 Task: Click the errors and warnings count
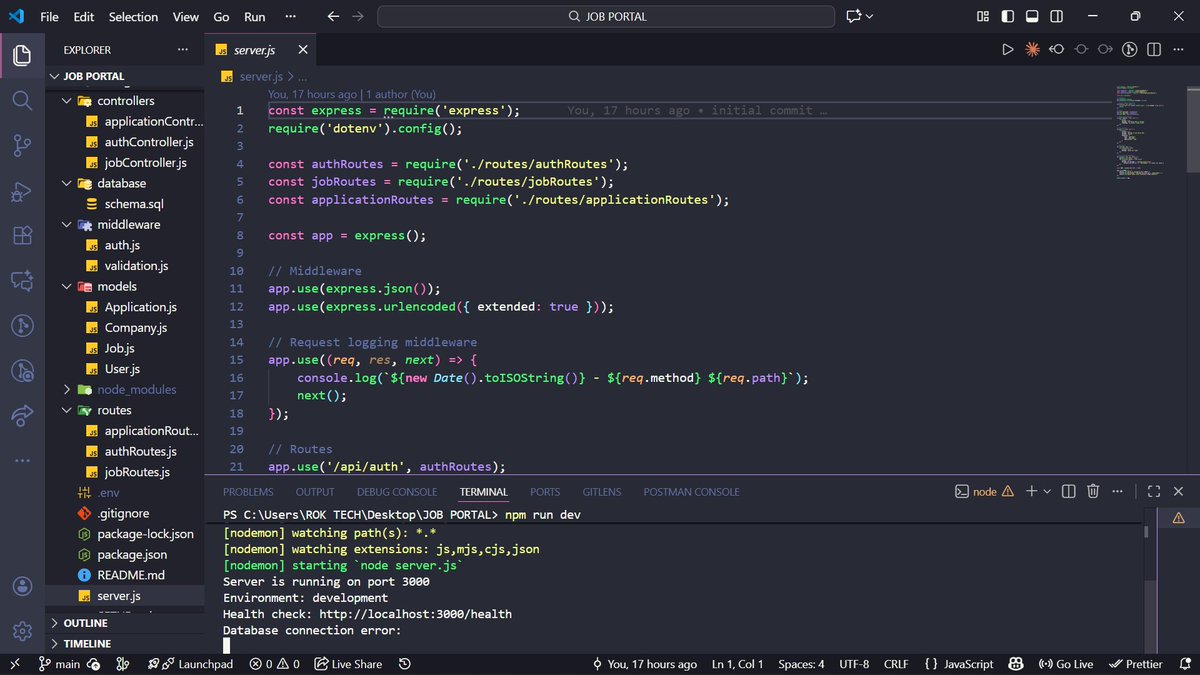coord(275,664)
